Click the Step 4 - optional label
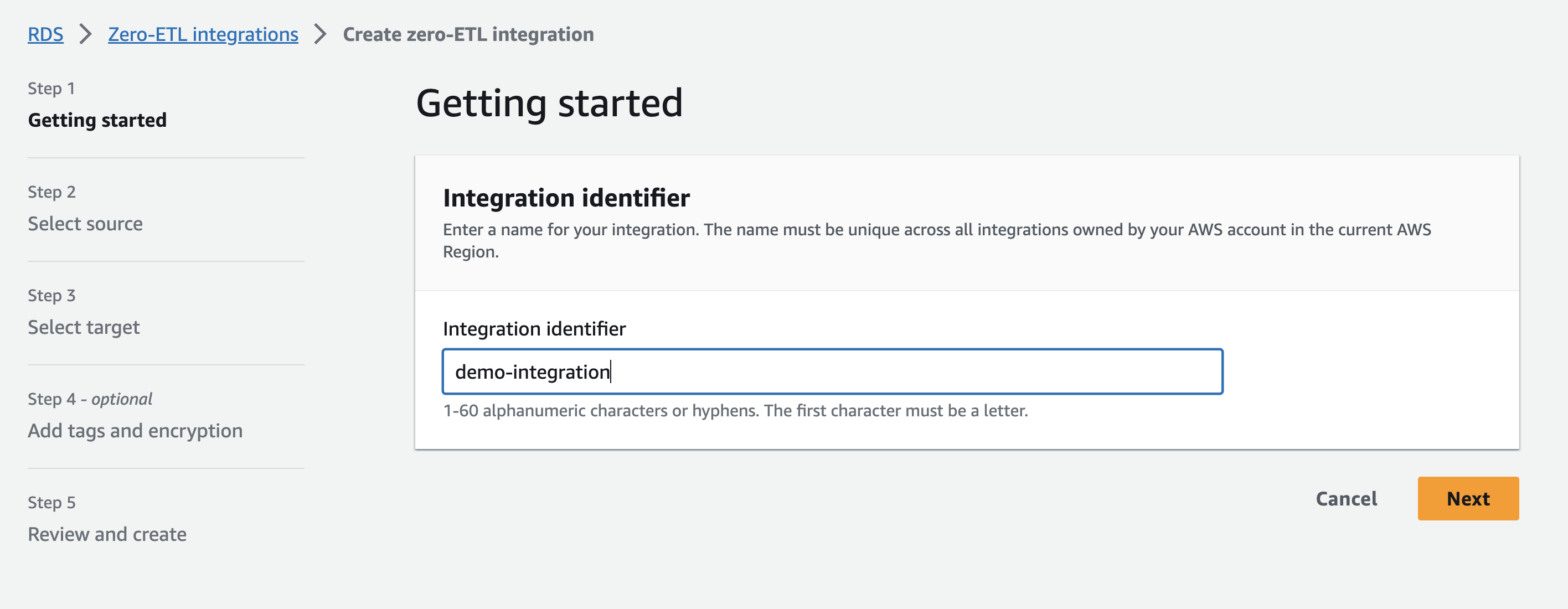This screenshot has height=609, width=1568. click(x=90, y=399)
